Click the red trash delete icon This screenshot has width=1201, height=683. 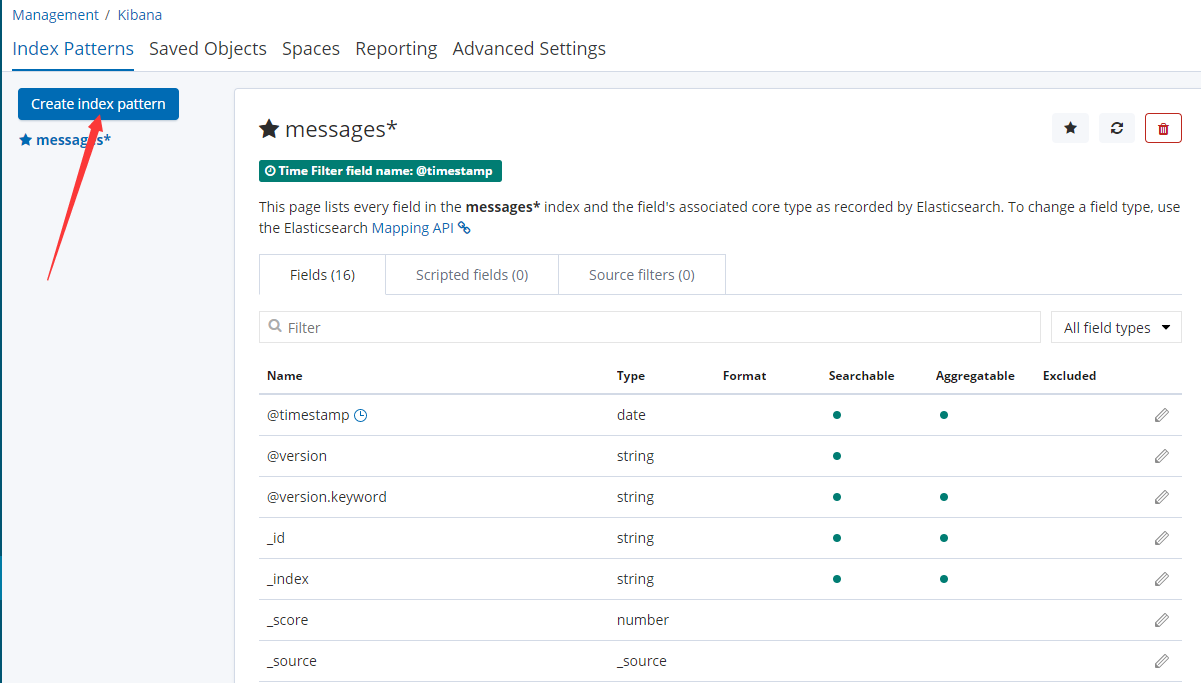pos(1163,128)
